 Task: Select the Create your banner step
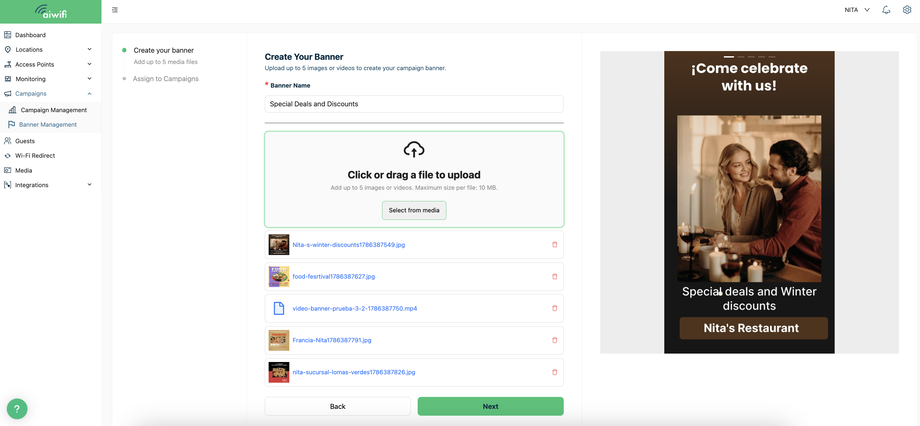pyautogui.click(x=164, y=50)
